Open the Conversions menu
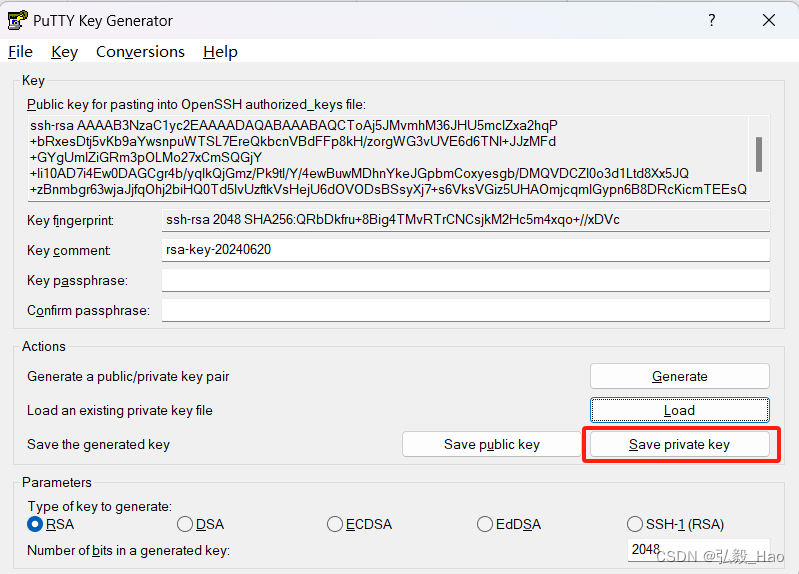799x574 pixels. point(140,52)
